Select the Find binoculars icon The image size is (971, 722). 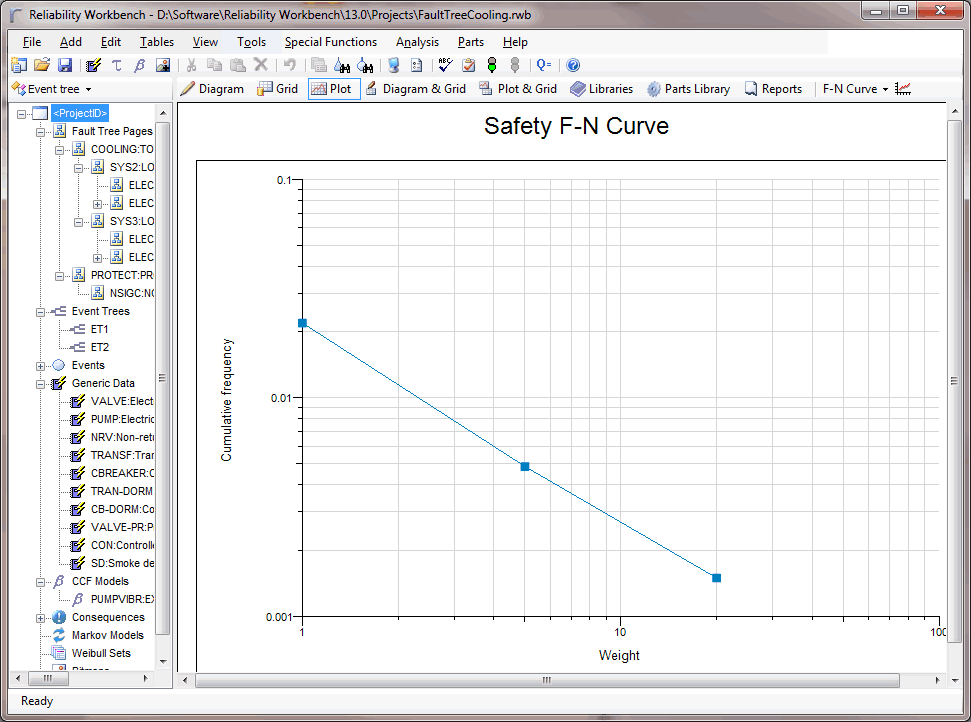(x=342, y=65)
